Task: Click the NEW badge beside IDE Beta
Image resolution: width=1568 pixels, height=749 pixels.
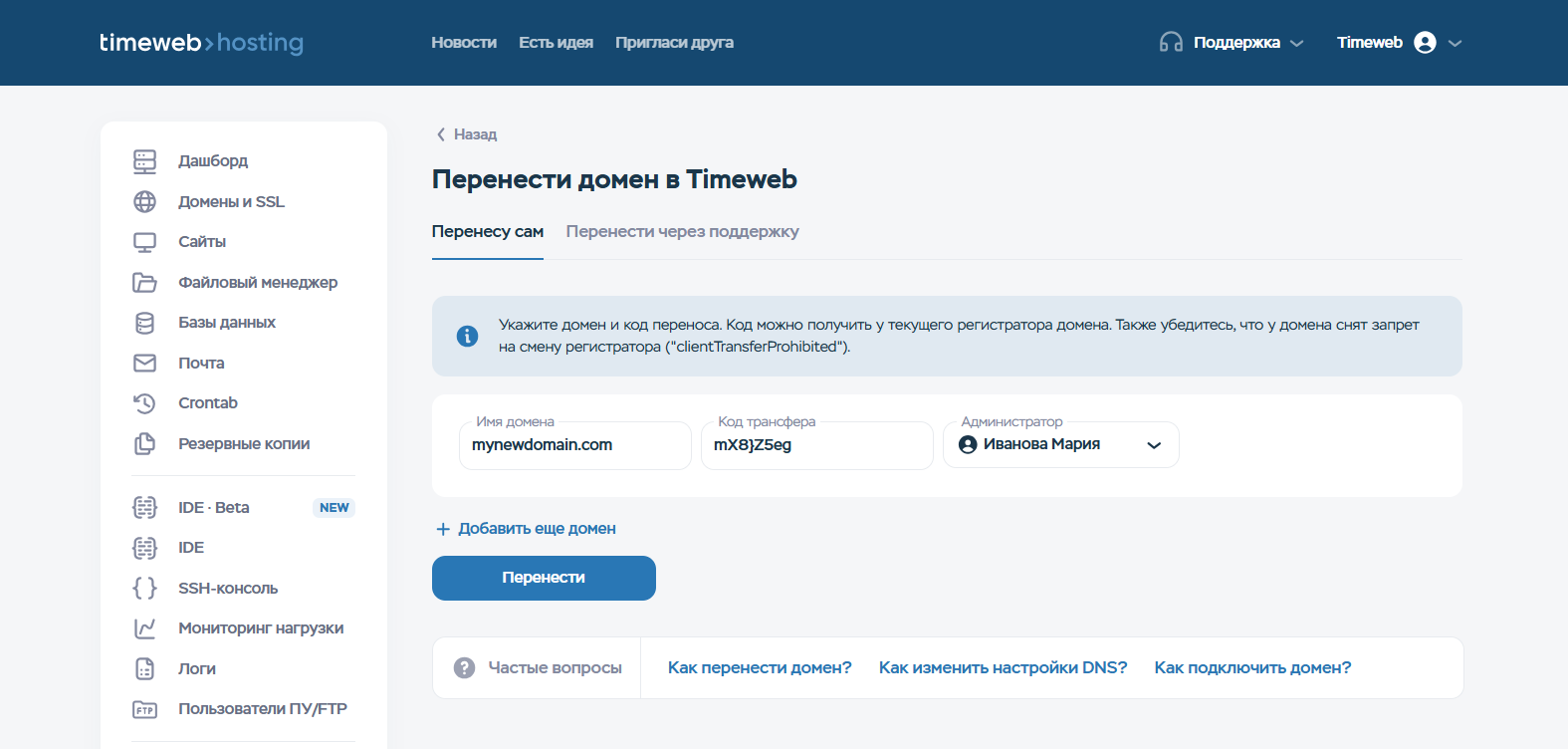Action: [x=335, y=508]
